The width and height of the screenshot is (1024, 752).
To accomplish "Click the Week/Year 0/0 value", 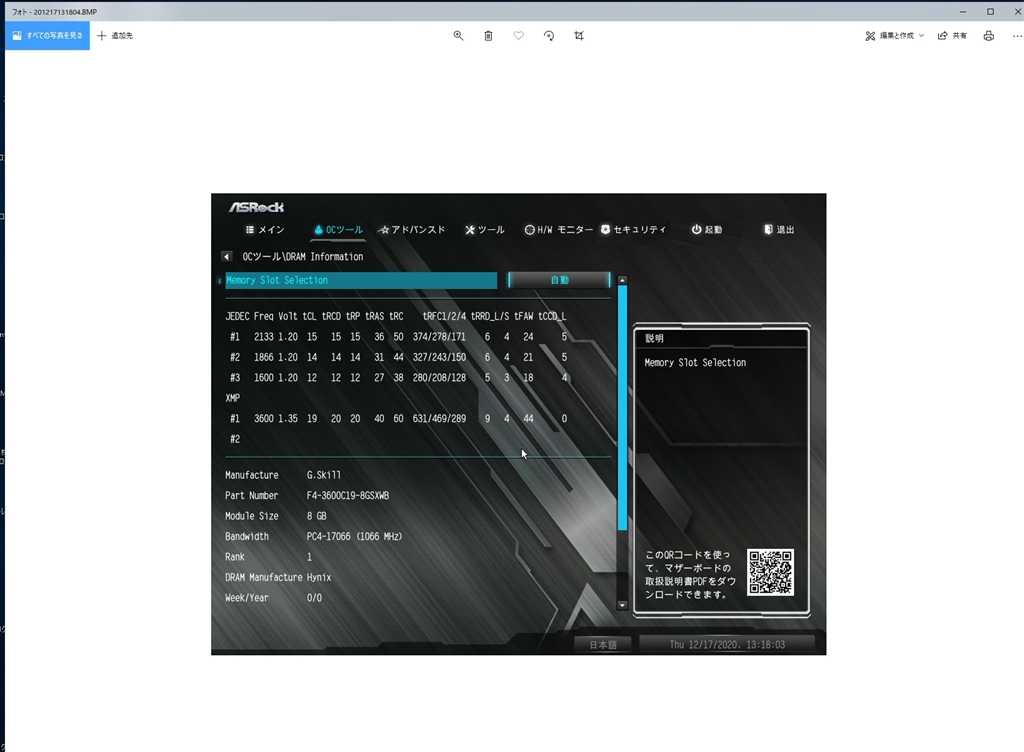I will coord(314,598).
